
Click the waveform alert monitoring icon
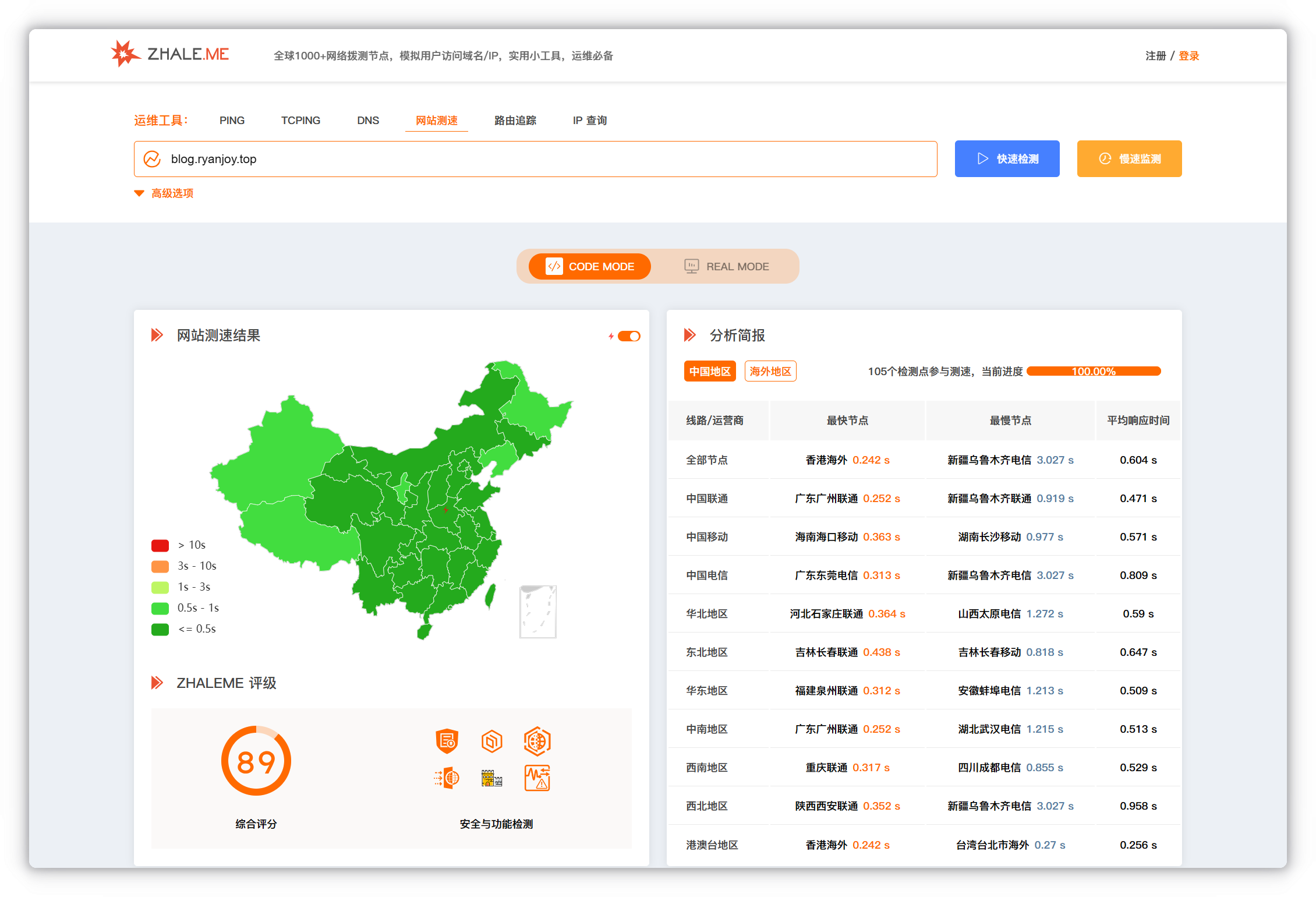537,778
